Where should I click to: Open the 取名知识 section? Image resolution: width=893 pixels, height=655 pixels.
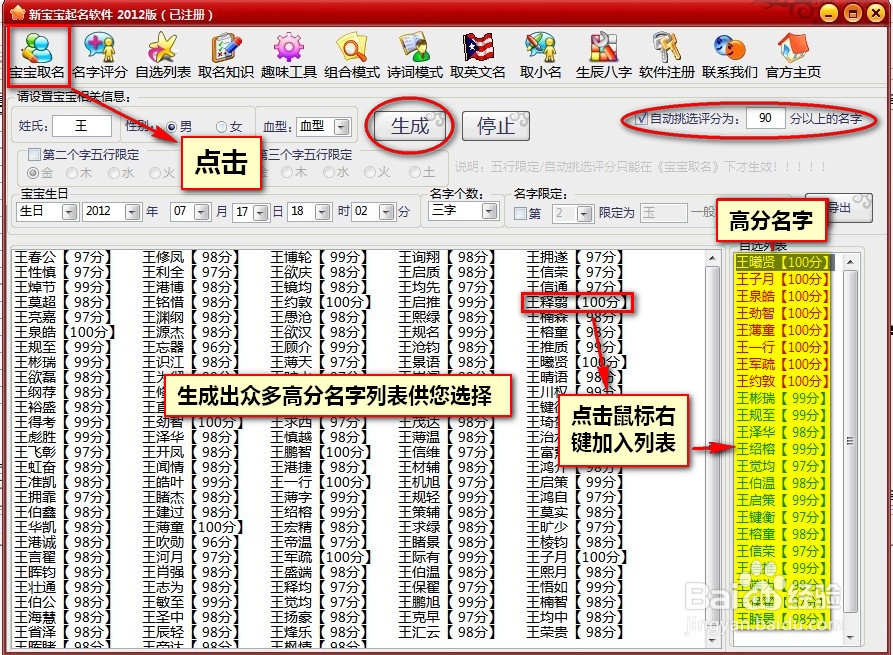226,56
